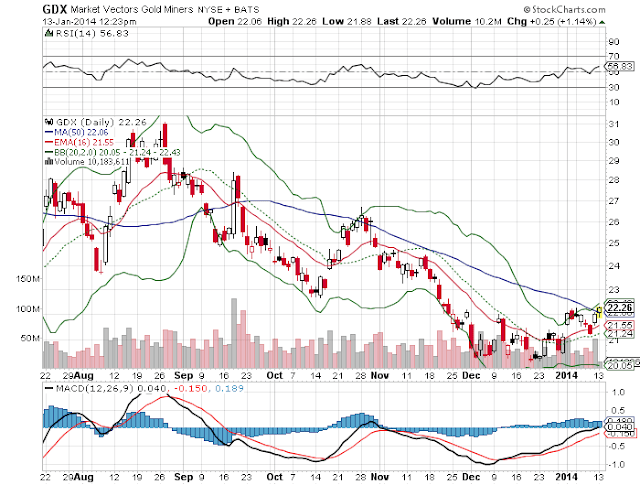Click the 1.0 level on MACD axis
The width and height of the screenshot is (640, 485).
click(x=618, y=392)
